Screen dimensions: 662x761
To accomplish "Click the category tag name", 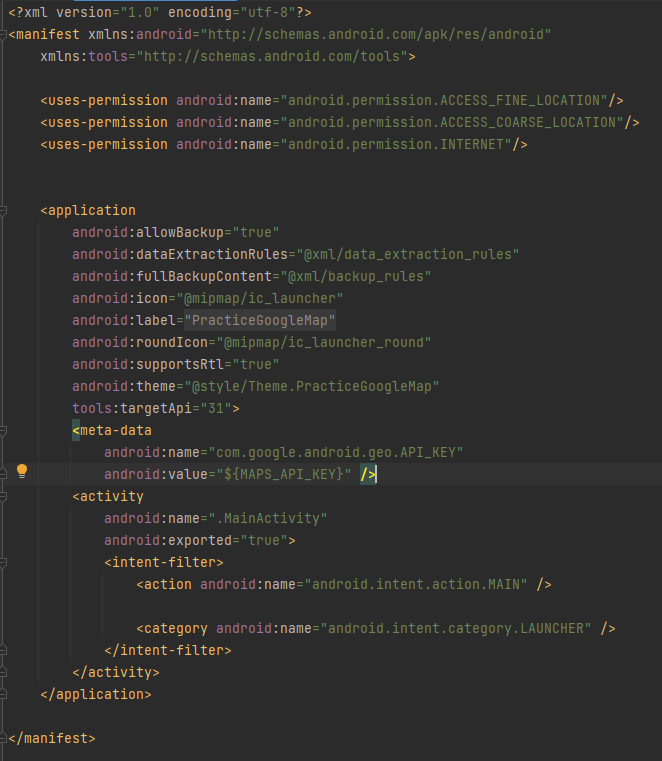I will point(176,629).
